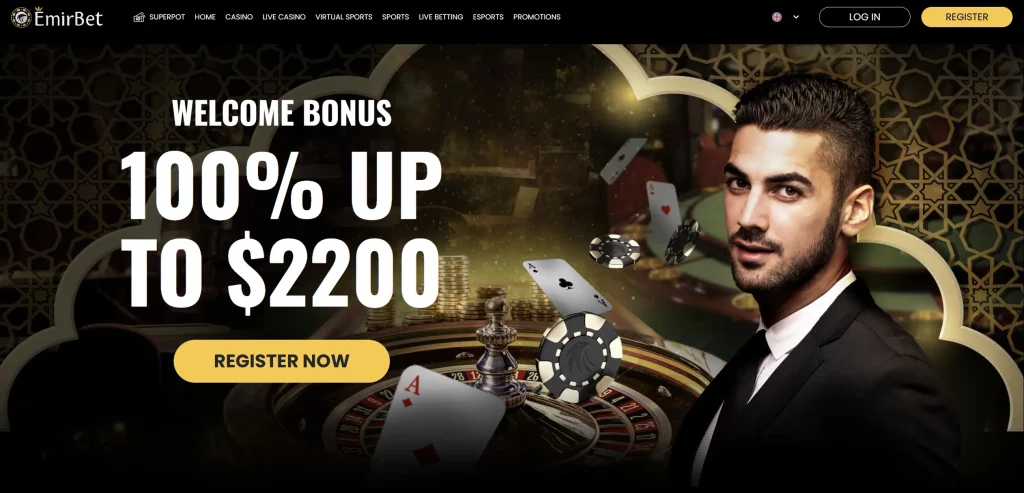Click the black poker chip graphic
Viewport: 1024px width, 493px height.
click(x=579, y=357)
